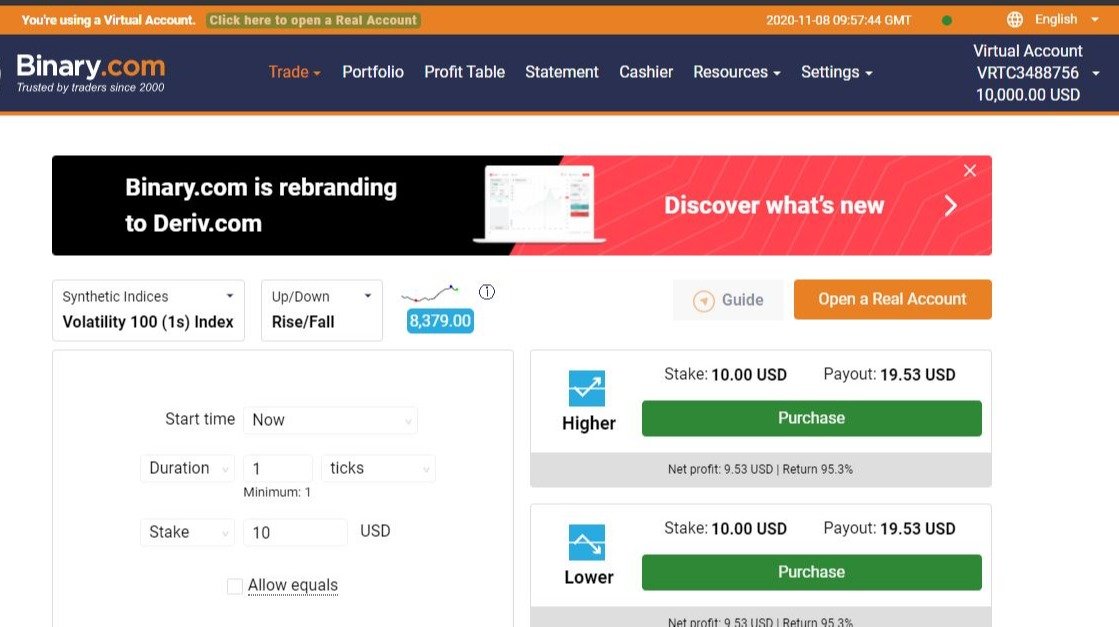Open the Cashier page
Viewport: 1119px width, 627px height.
646,72
